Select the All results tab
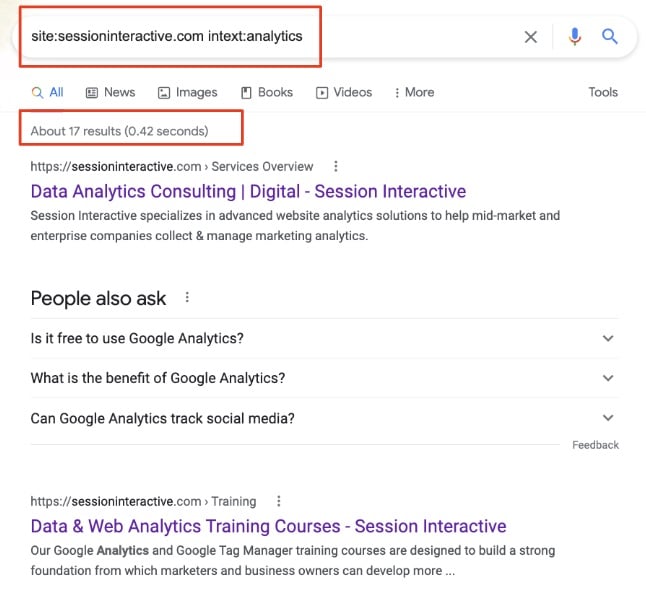The width and height of the screenshot is (646, 616). (x=47, y=92)
